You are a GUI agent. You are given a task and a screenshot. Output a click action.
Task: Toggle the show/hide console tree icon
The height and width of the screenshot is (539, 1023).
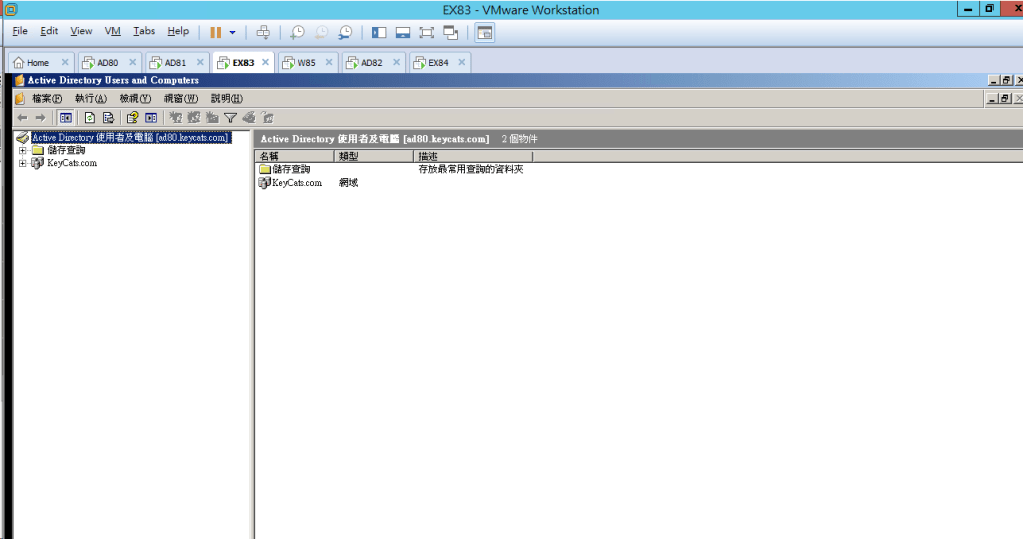point(65,118)
